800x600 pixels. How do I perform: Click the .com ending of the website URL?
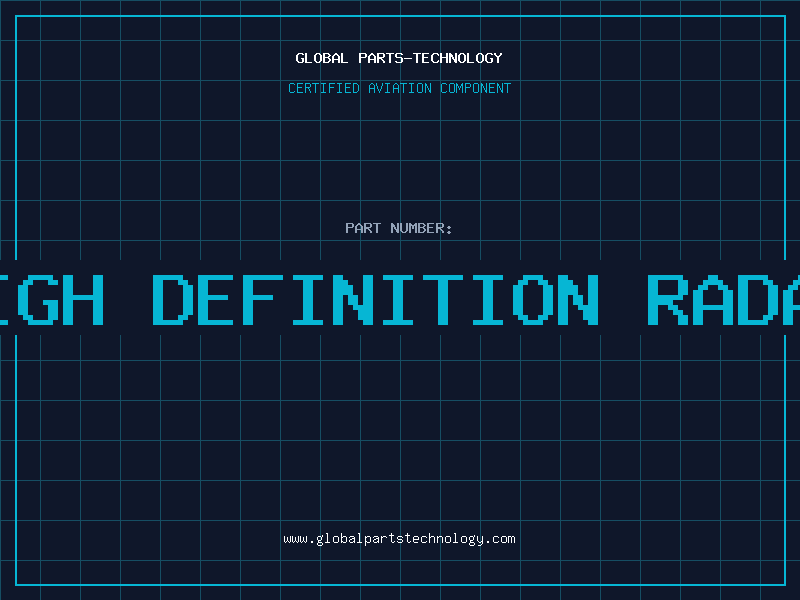[x=501, y=539]
